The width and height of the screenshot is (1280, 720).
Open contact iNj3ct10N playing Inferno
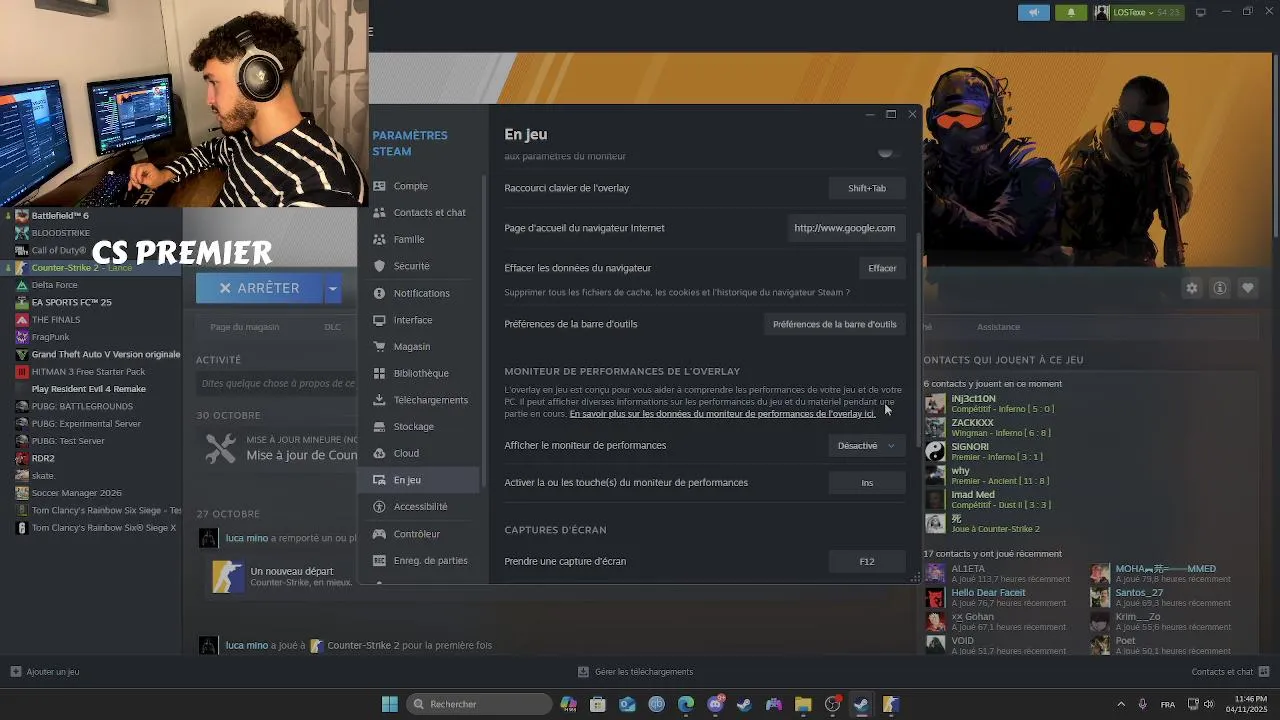(x=990, y=404)
